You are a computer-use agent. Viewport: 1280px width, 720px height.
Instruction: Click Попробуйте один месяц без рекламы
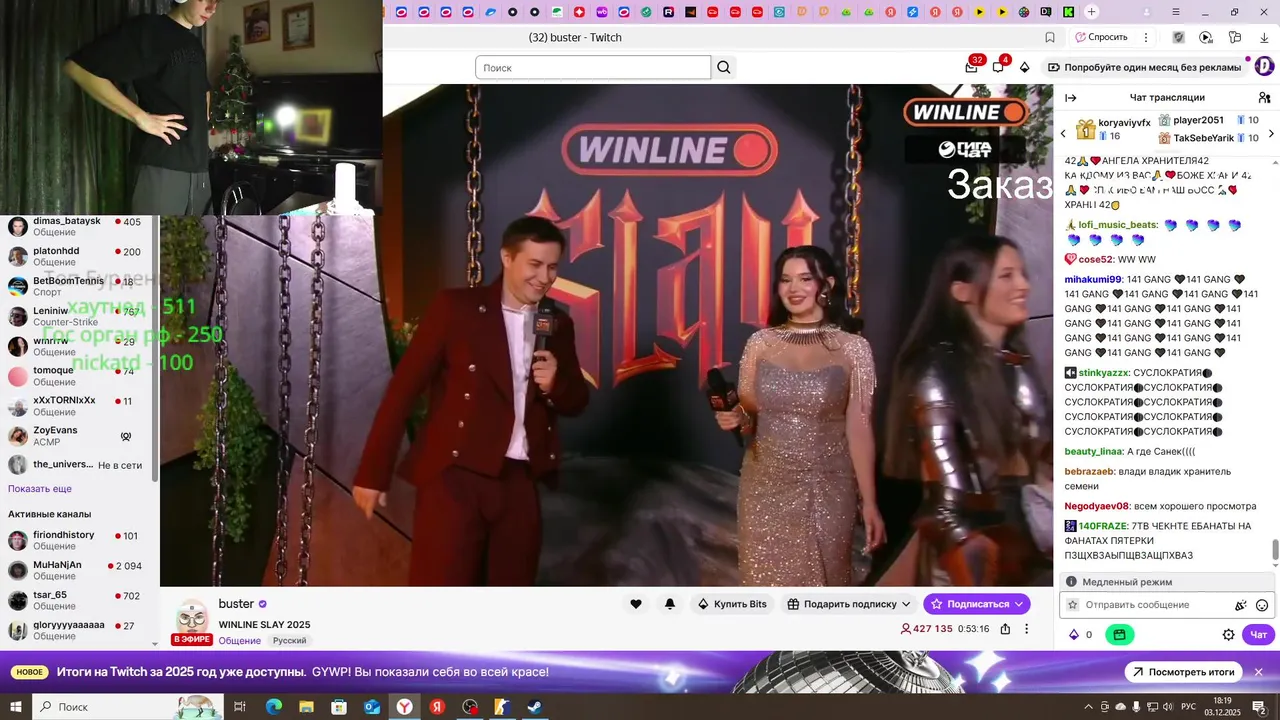pyautogui.click(x=1144, y=67)
